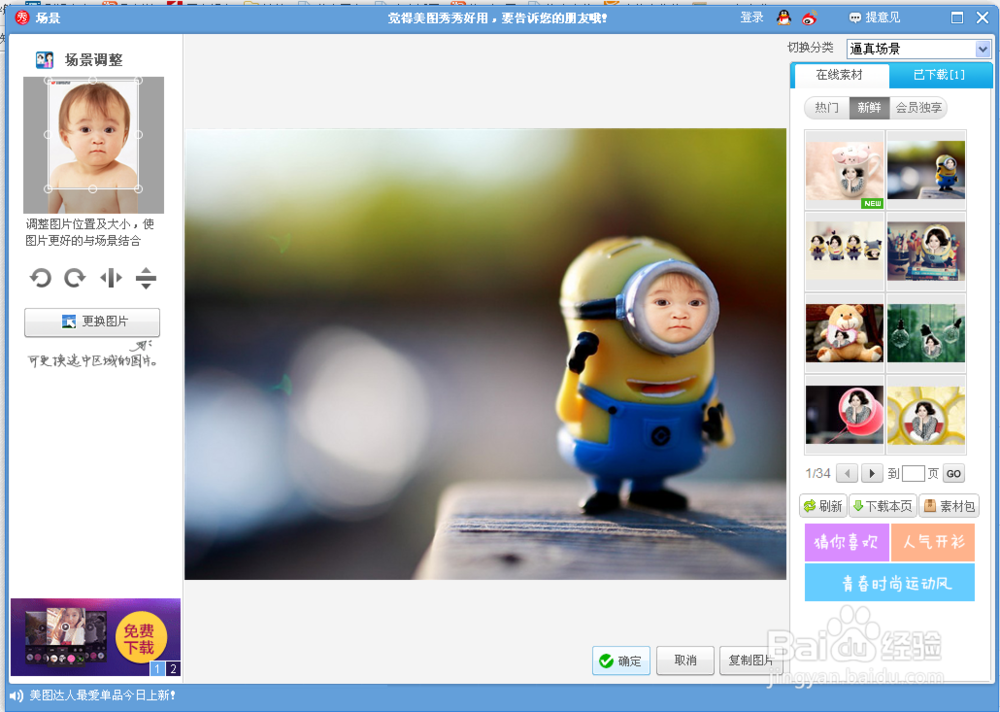
Task: Click the 下载本页 button
Action: click(883, 506)
